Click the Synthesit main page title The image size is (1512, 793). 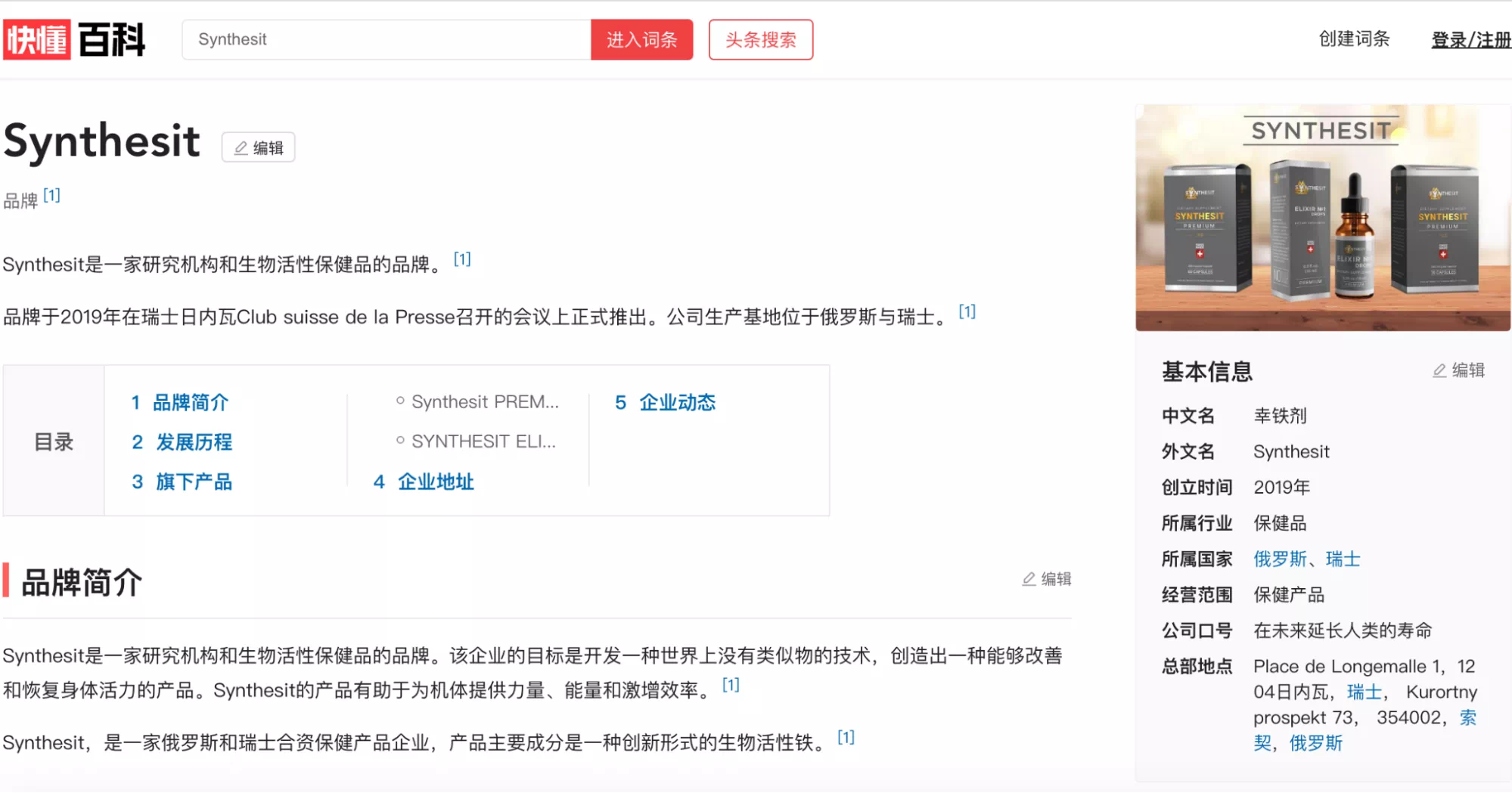pos(102,141)
